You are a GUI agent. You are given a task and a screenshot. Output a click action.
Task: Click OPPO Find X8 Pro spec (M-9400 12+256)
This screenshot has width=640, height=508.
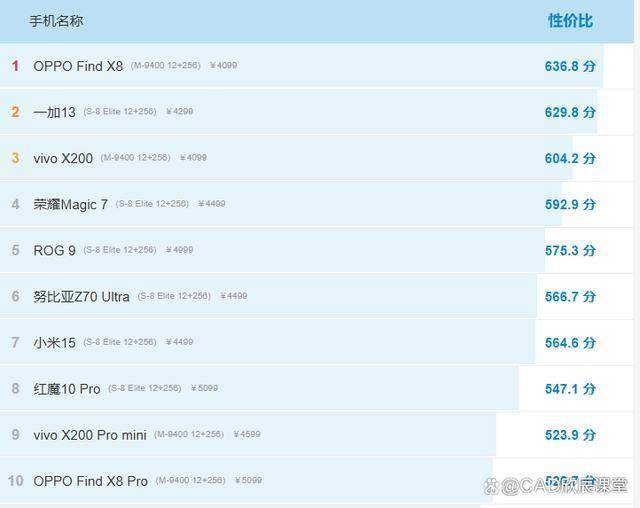(x=191, y=480)
